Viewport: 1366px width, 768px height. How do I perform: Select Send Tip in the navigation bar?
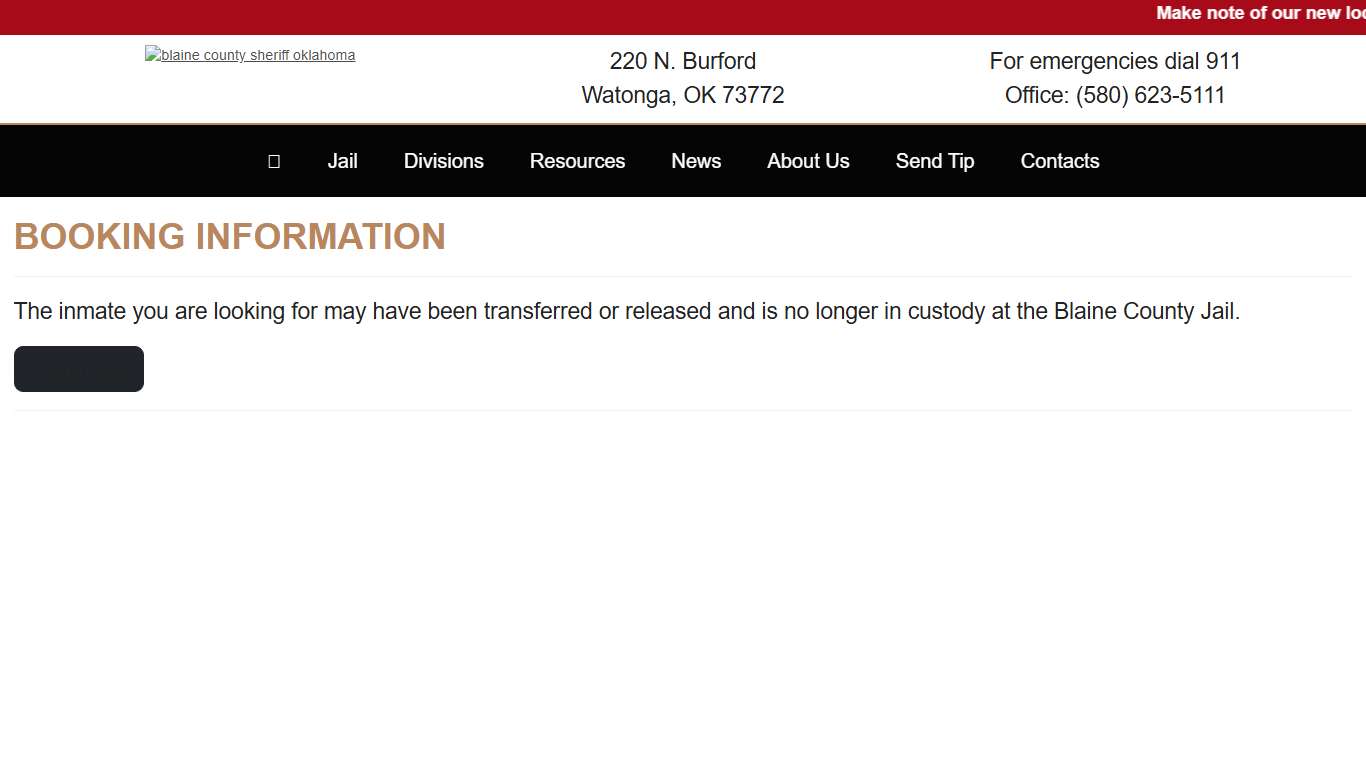point(934,161)
